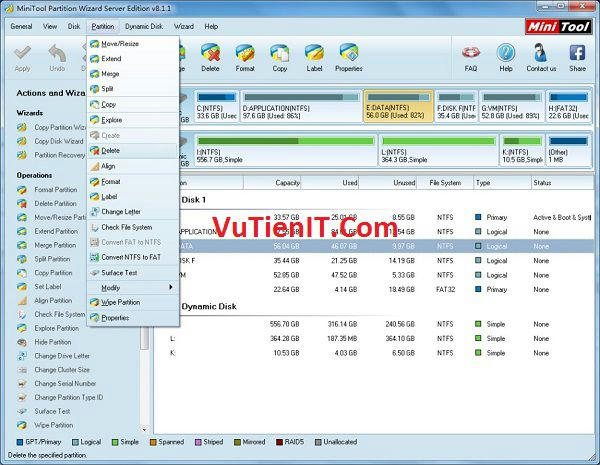The height and width of the screenshot is (465, 600).
Task: Open Partition Recovery wizard in sidebar
Action: pos(60,155)
